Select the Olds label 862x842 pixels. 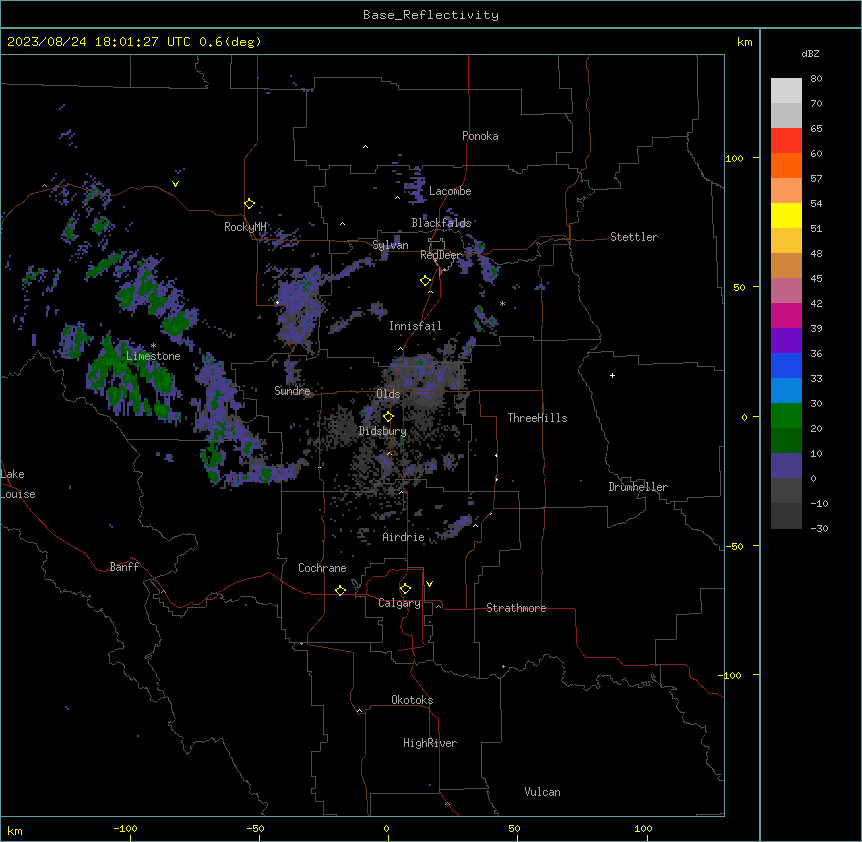[x=388, y=394]
